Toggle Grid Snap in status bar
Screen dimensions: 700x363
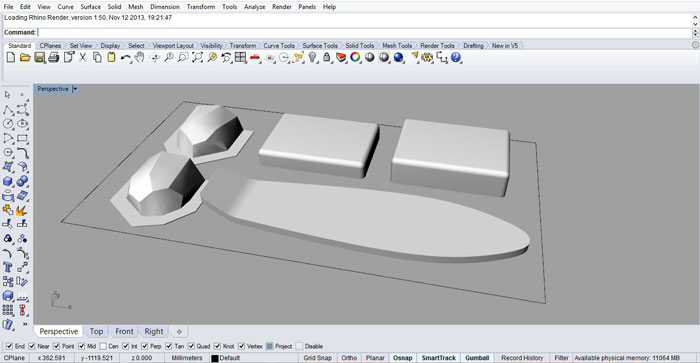point(317,358)
